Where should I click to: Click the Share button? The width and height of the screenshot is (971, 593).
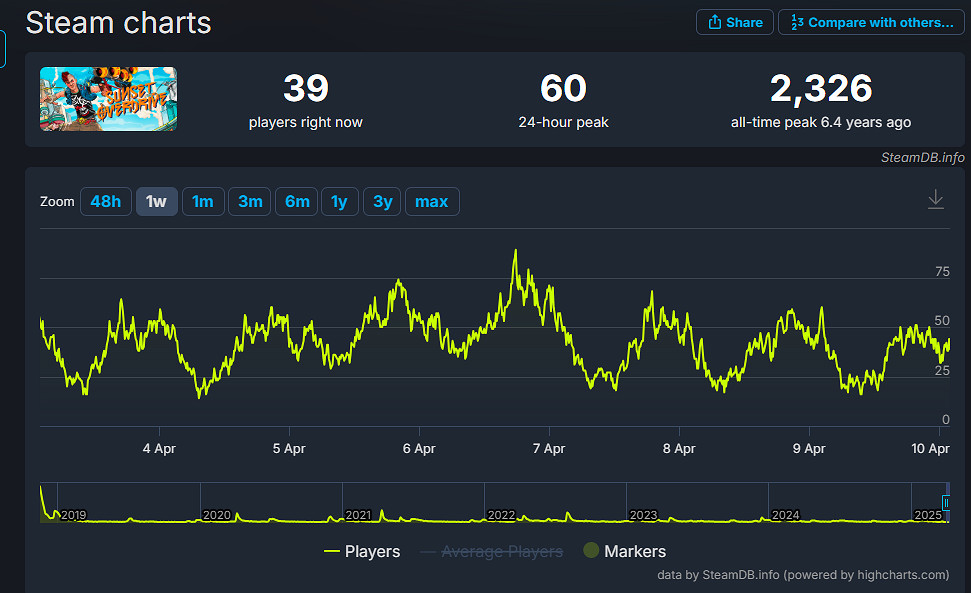coord(734,22)
